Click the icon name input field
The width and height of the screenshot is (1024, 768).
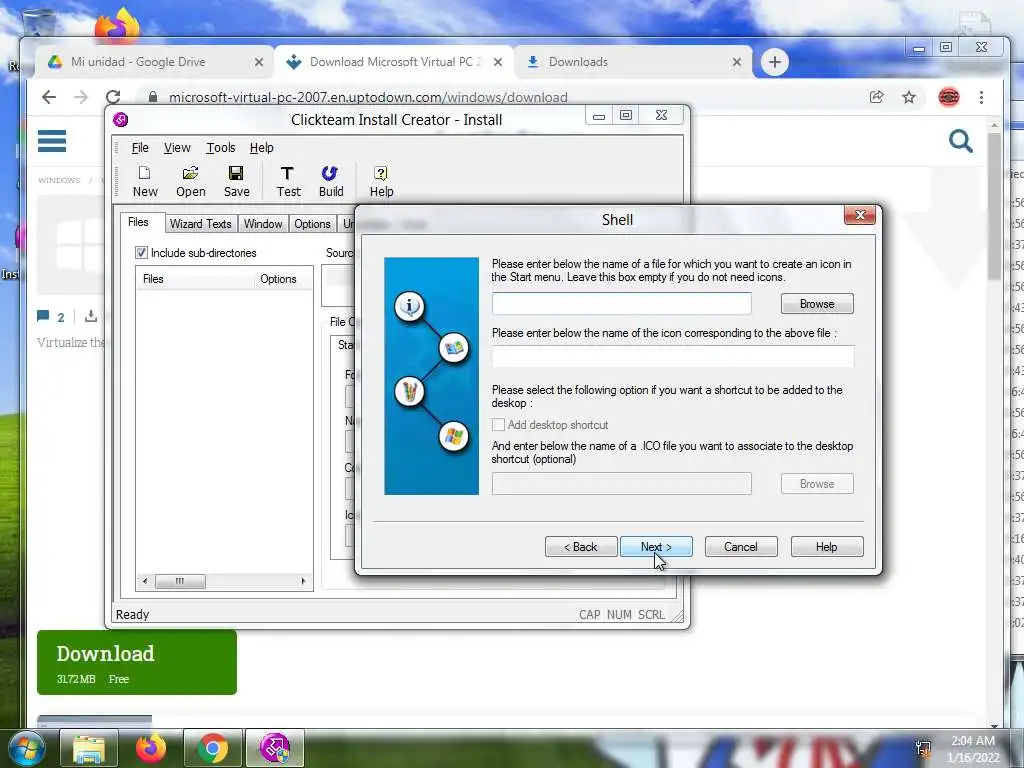coord(673,357)
